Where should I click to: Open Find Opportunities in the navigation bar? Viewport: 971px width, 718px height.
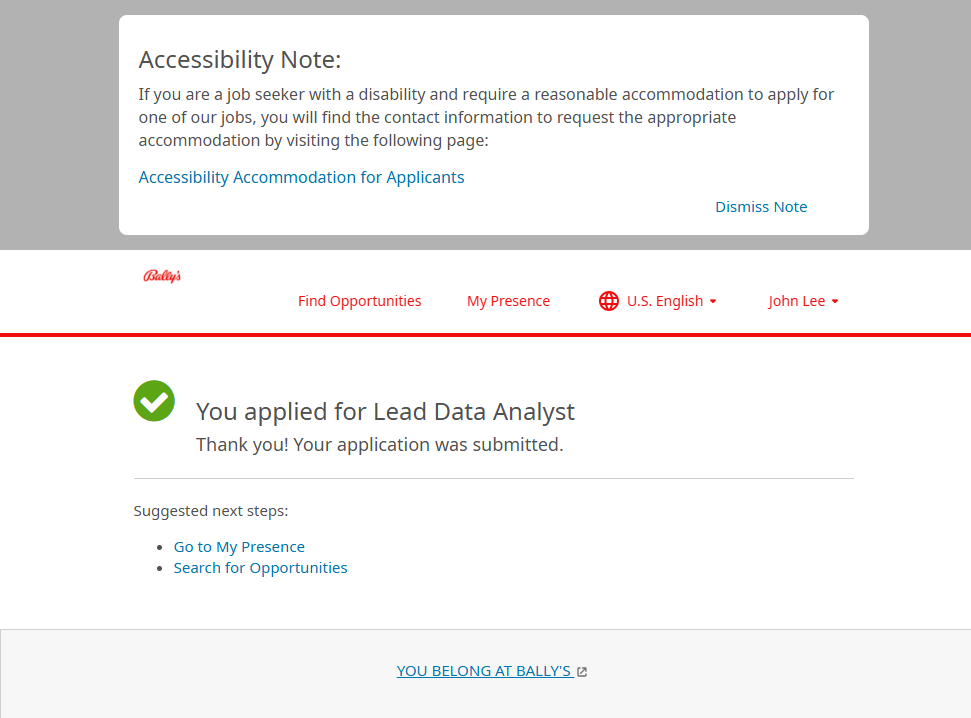coord(359,301)
